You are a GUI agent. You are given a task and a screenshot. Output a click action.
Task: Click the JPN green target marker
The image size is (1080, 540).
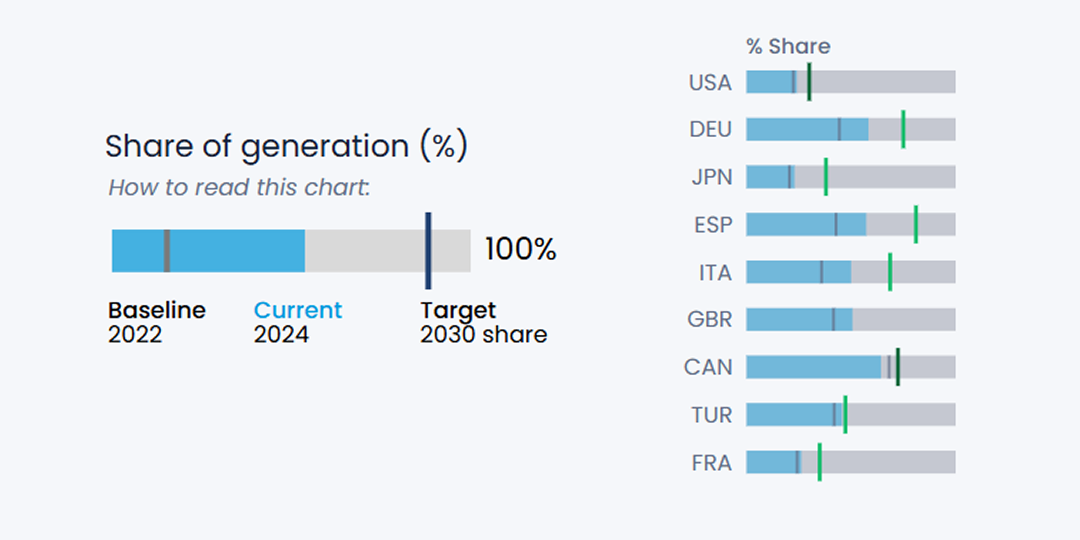(826, 178)
